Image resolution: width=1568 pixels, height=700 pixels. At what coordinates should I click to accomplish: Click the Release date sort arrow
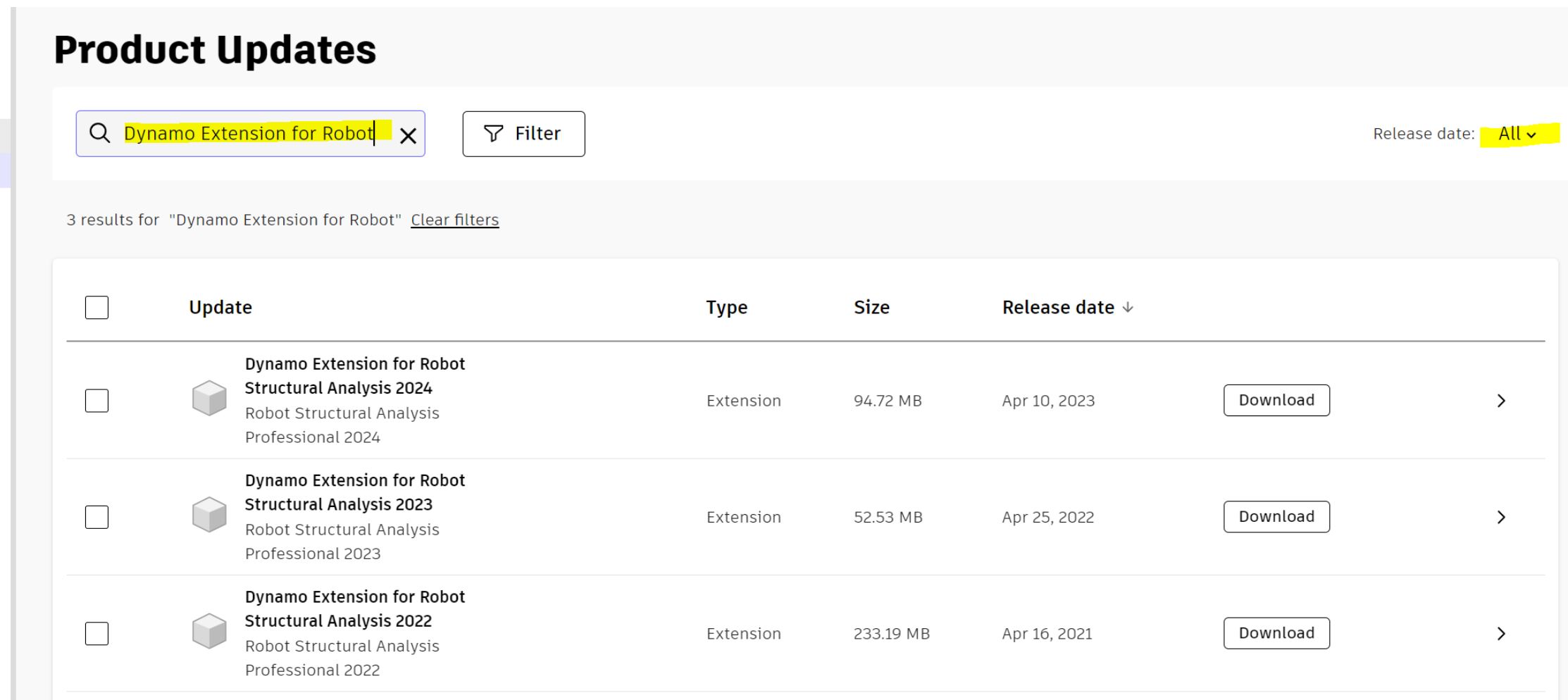coord(1128,308)
